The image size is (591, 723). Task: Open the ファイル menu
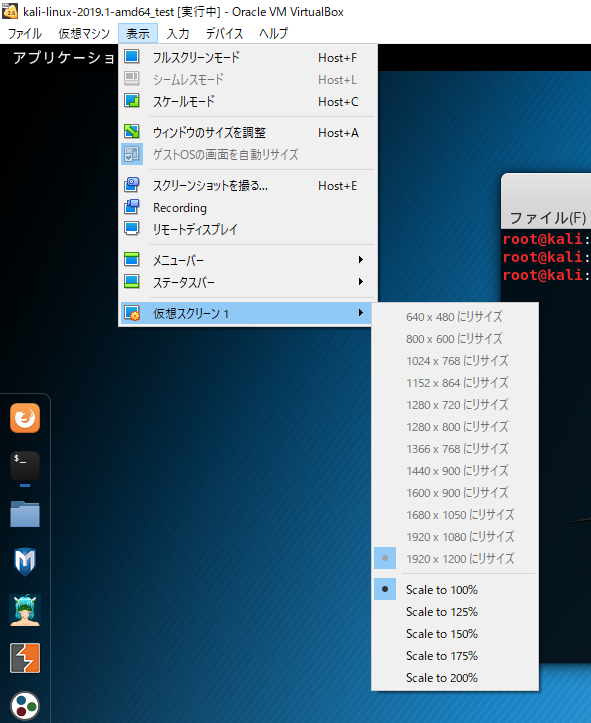[x=24, y=33]
